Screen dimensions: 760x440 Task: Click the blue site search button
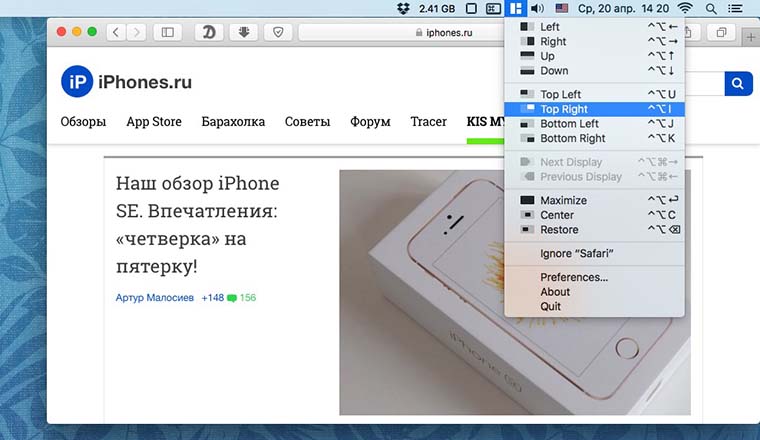(738, 83)
